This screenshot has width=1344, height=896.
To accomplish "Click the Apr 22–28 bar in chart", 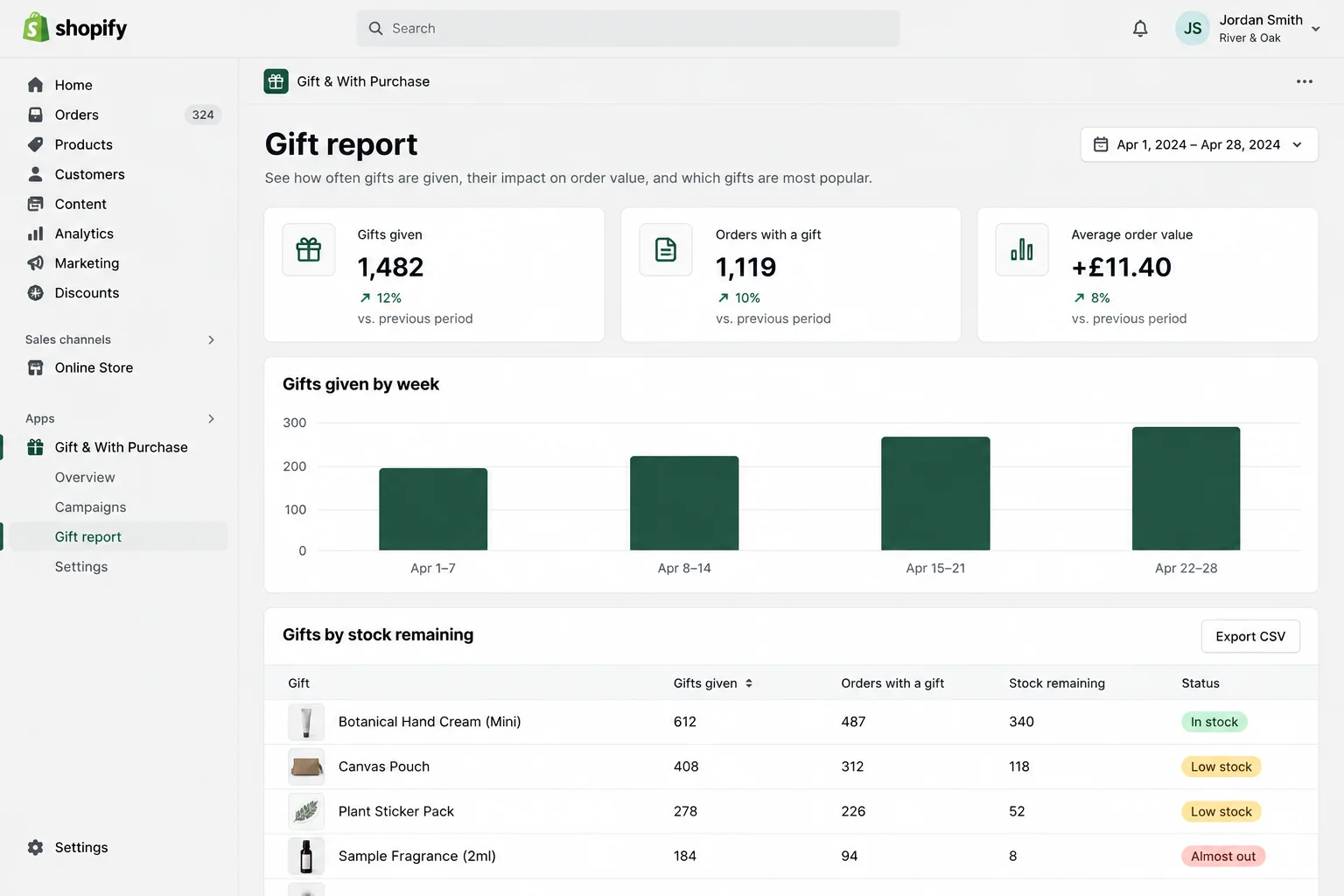I will (1186, 488).
